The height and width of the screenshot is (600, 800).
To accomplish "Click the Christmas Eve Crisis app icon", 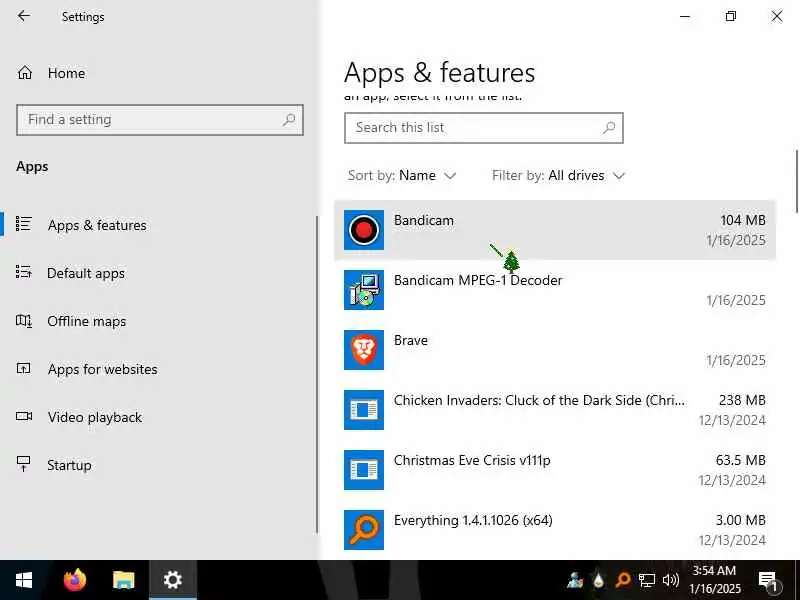I will tap(364, 470).
